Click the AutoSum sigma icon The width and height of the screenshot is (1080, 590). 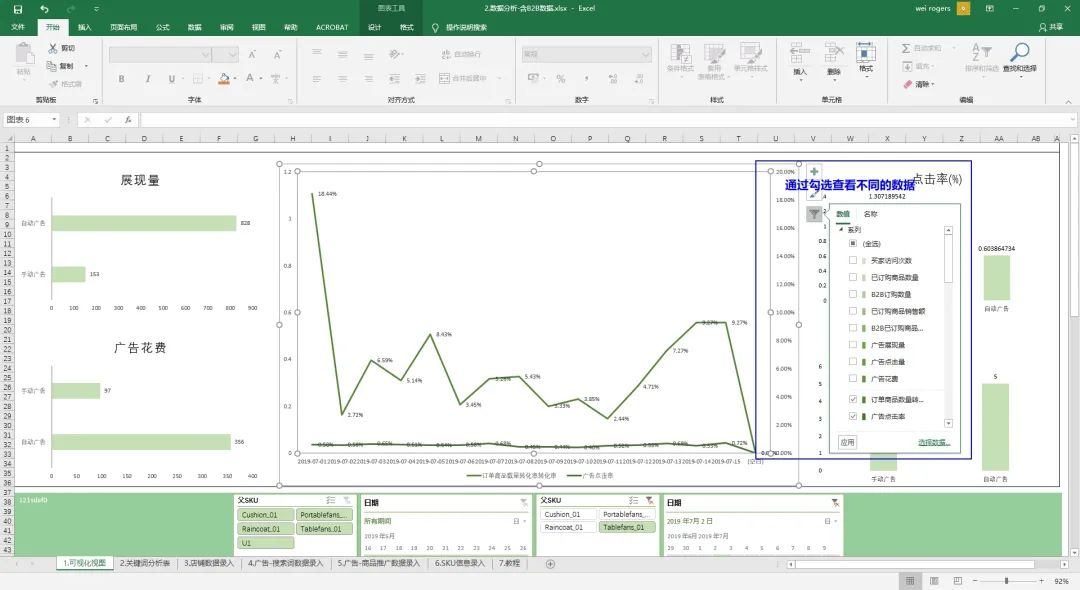point(906,48)
